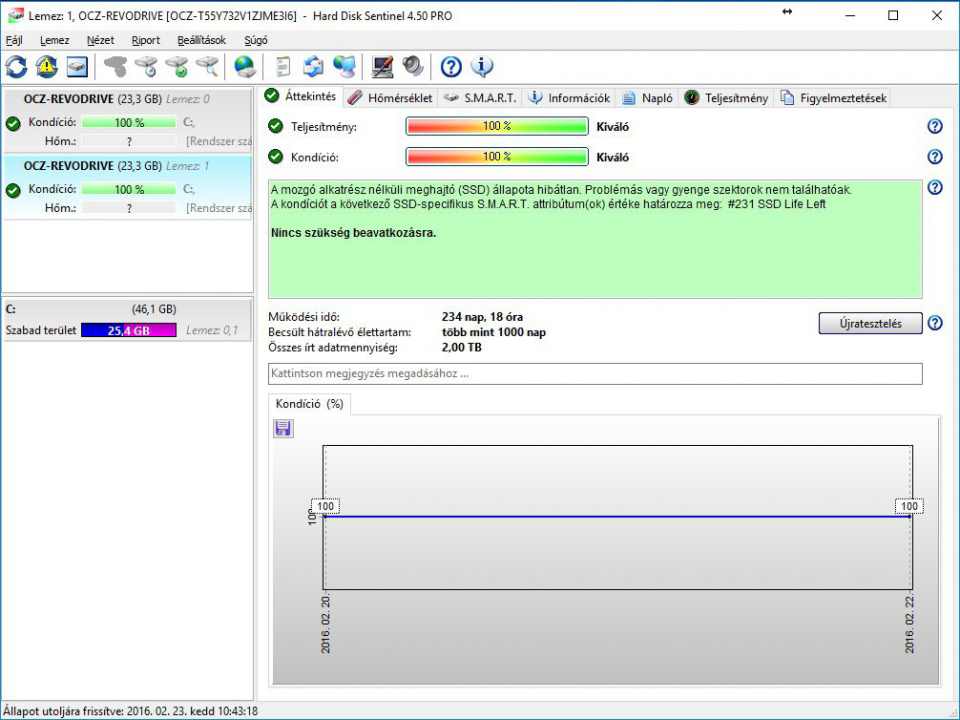This screenshot has height=720, width=960.
Task: Switch to the Napló tab
Action: (x=648, y=98)
